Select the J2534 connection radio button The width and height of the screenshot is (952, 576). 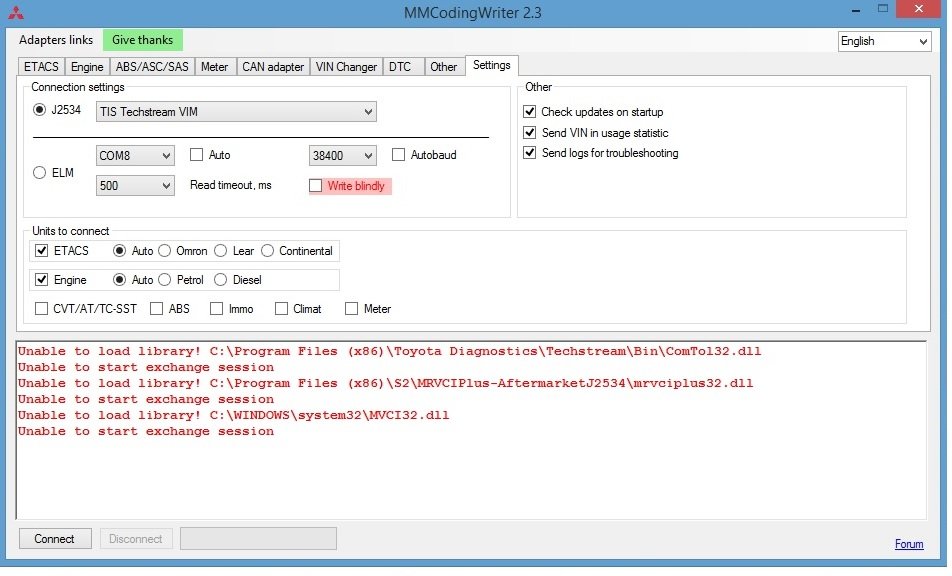tap(39, 110)
